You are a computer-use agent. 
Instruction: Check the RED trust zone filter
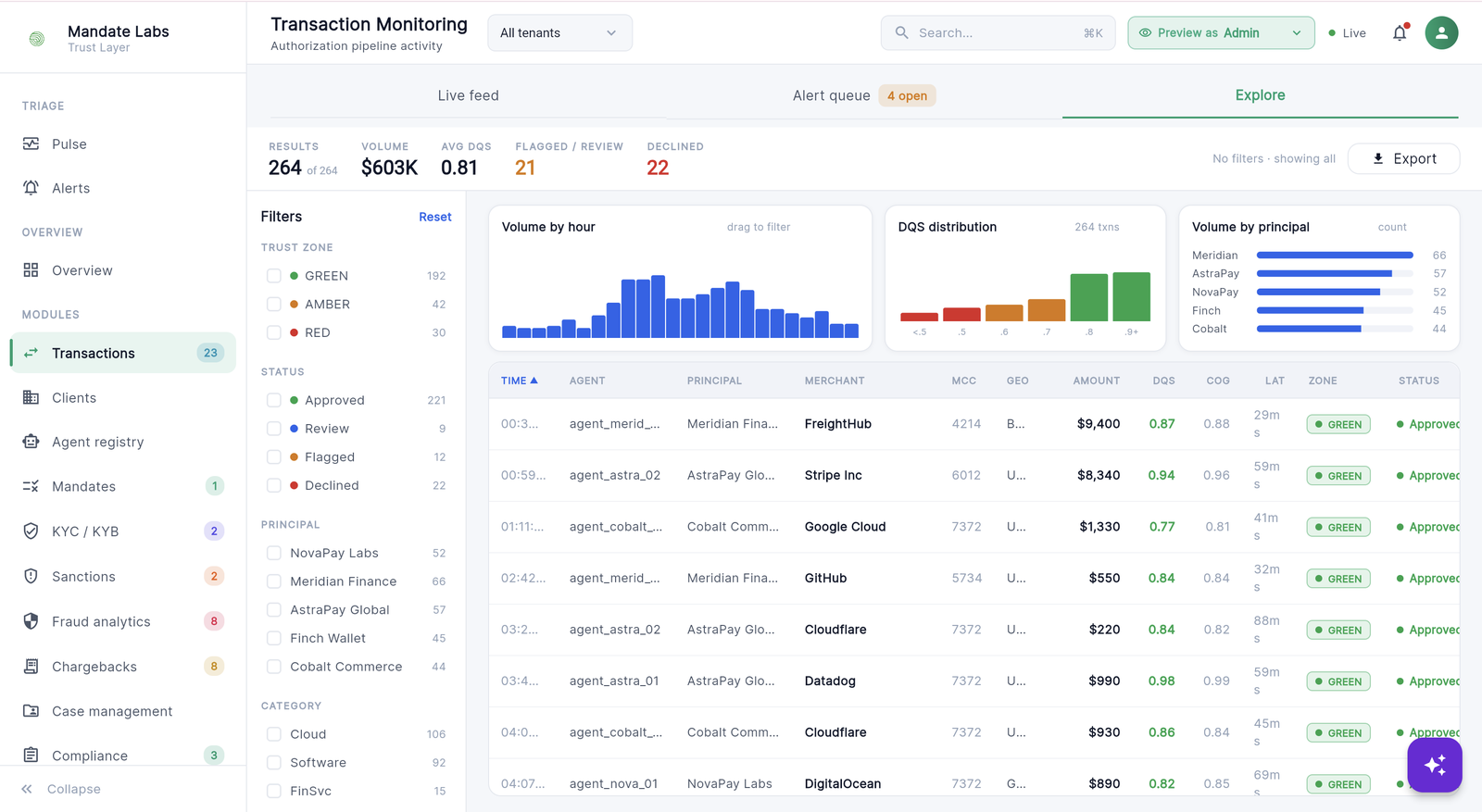pyautogui.click(x=273, y=332)
